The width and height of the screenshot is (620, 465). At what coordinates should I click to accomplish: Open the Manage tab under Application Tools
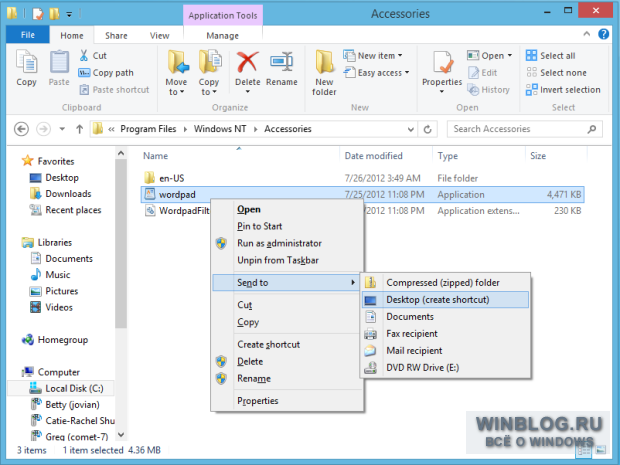pyautogui.click(x=223, y=36)
